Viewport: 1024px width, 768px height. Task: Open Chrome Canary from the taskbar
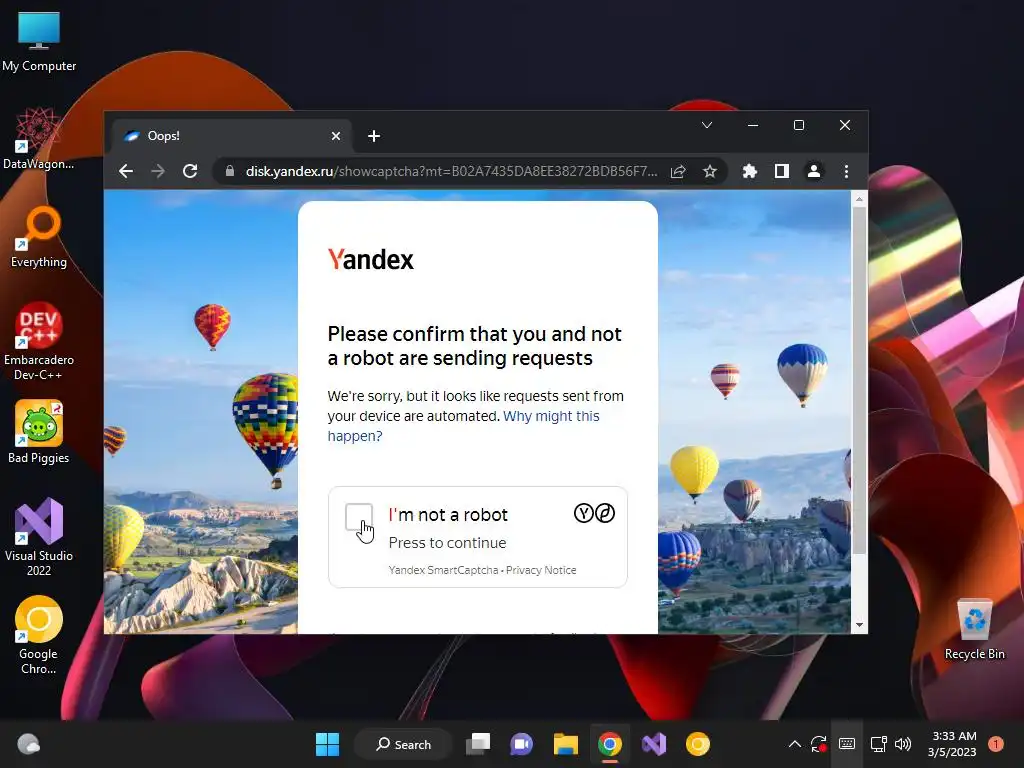697,744
